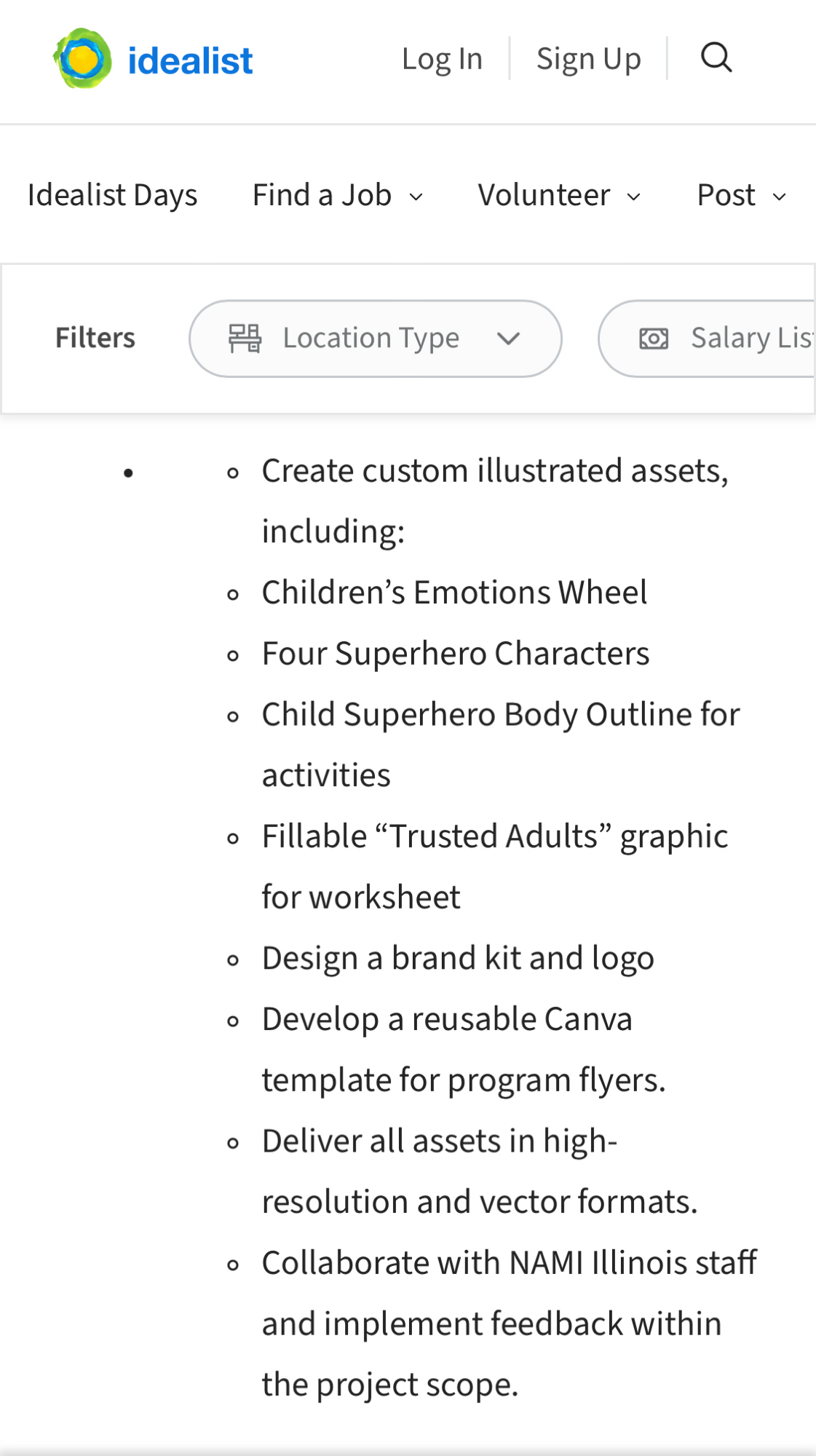This screenshot has height=1456, width=816.
Task: Expand the Post chevron arrow
Action: [x=780, y=197]
